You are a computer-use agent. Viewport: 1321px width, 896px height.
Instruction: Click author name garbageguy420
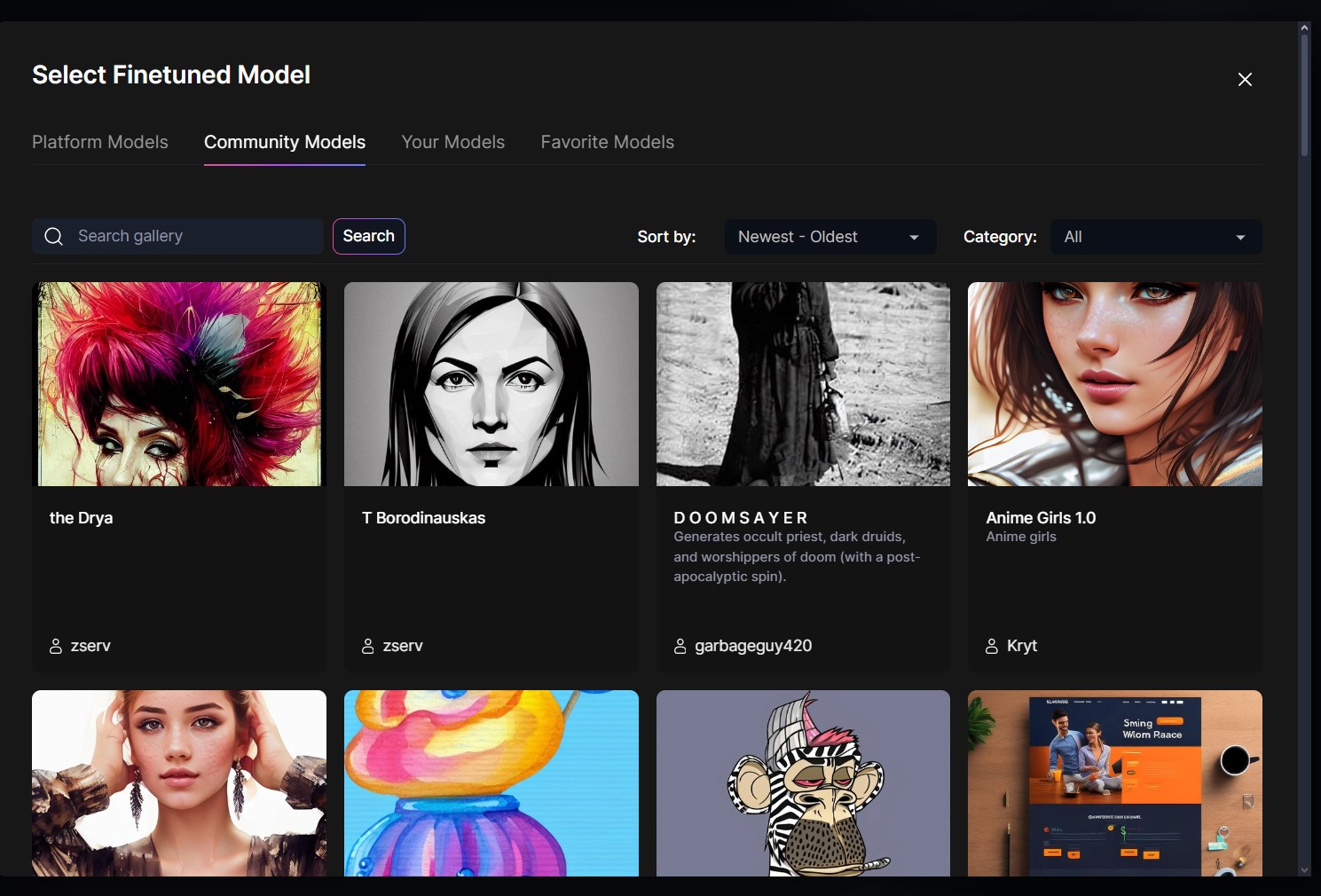point(753,646)
